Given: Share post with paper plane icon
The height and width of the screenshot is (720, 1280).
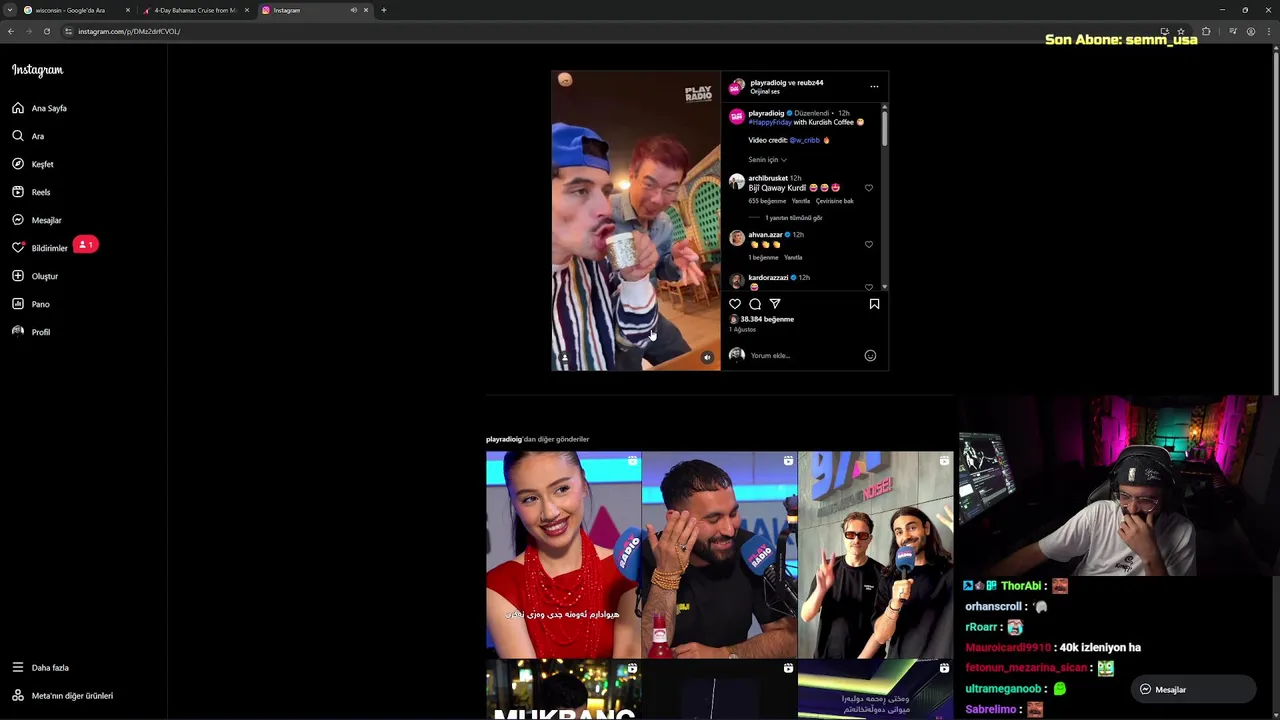Looking at the screenshot, I should [x=775, y=304].
